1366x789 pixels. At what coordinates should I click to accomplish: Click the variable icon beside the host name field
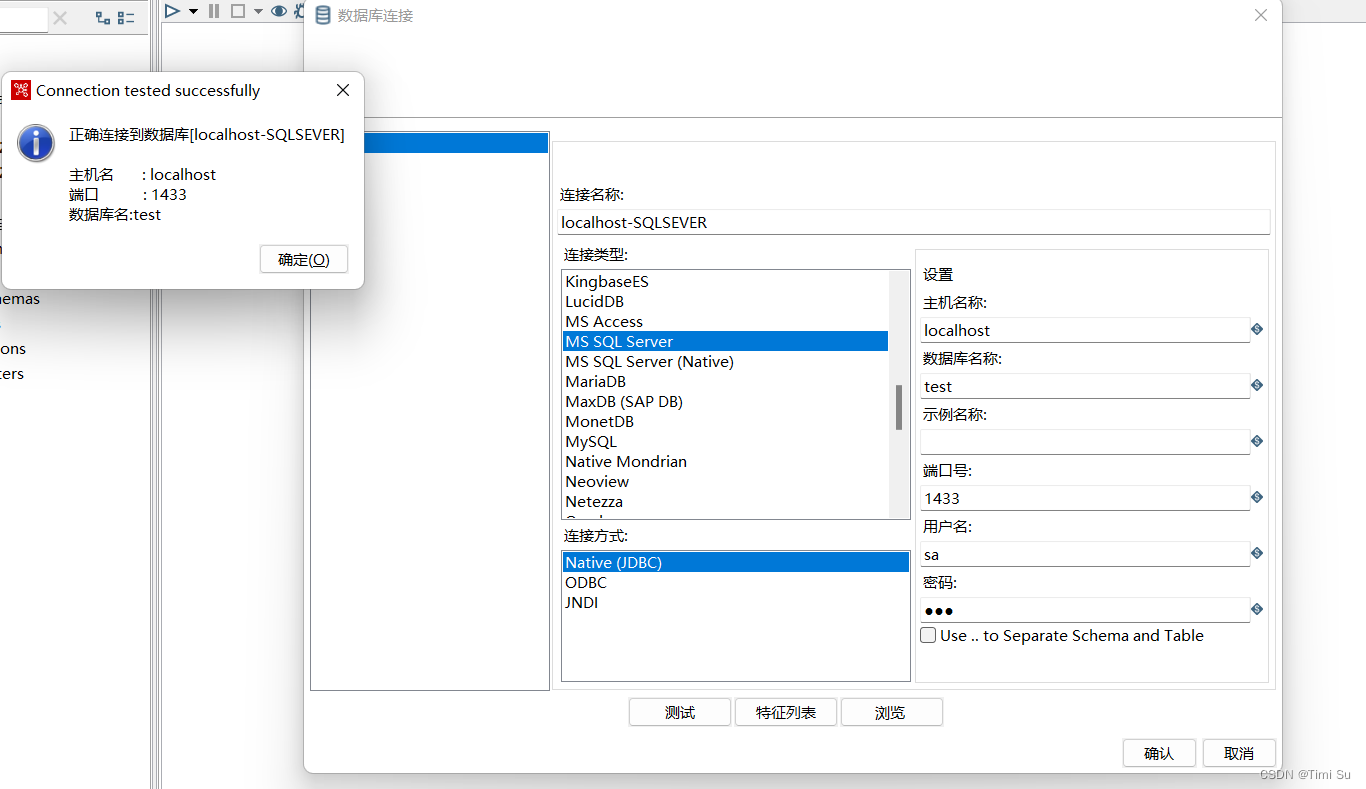coord(1257,329)
